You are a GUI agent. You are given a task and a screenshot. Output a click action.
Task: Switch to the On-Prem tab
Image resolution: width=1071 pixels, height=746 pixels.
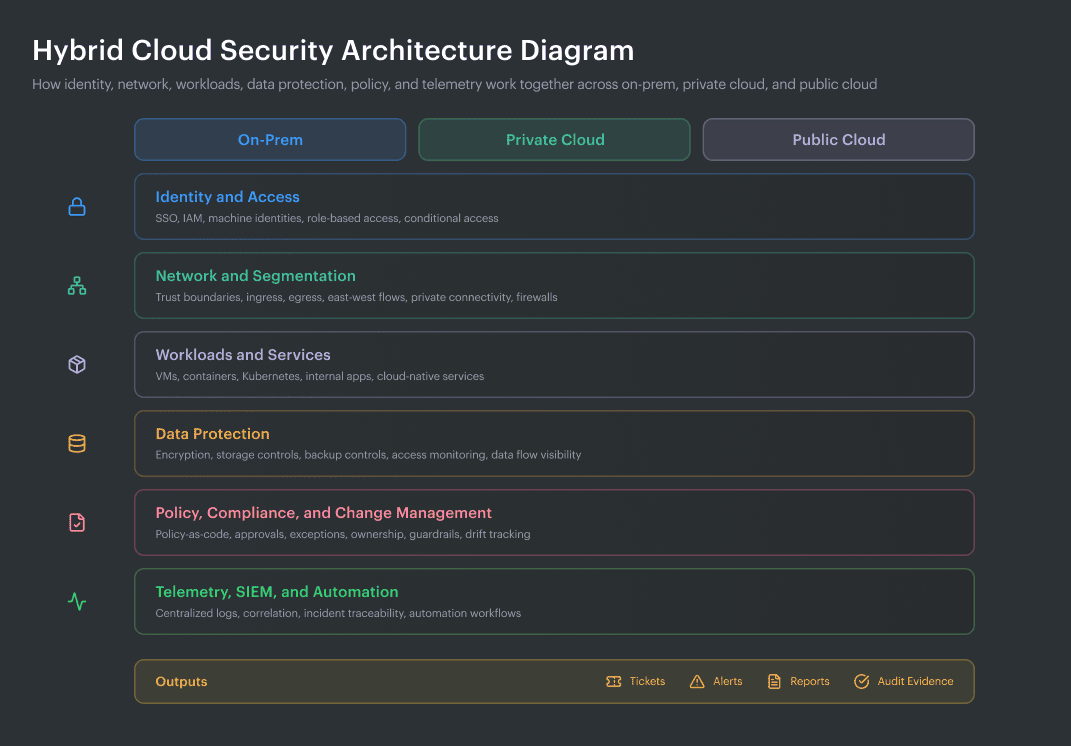pos(269,139)
